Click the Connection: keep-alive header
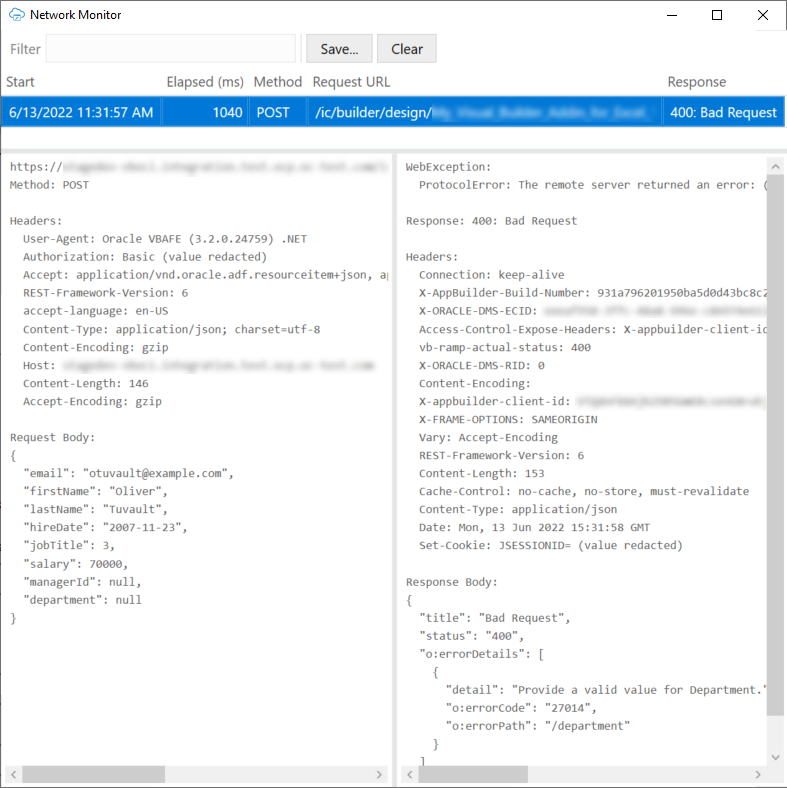The height and width of the screenshot is (788, 787). [x=491, y=275]
